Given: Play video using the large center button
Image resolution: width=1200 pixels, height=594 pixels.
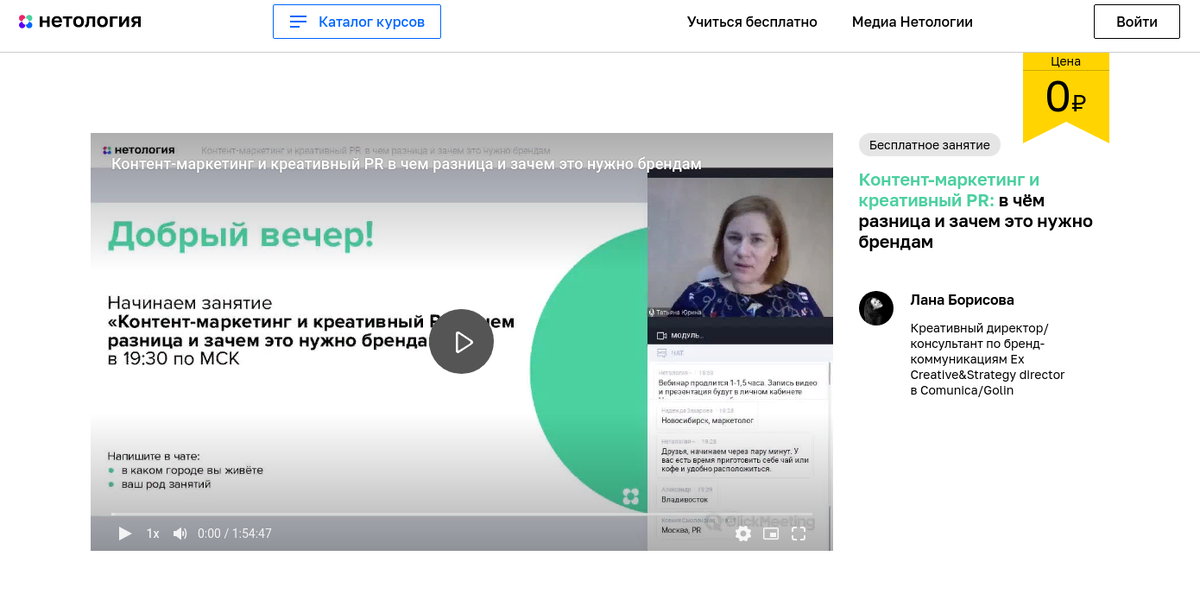Looking at the screenshot, I should pyautogui.click(x=461, y=342).
